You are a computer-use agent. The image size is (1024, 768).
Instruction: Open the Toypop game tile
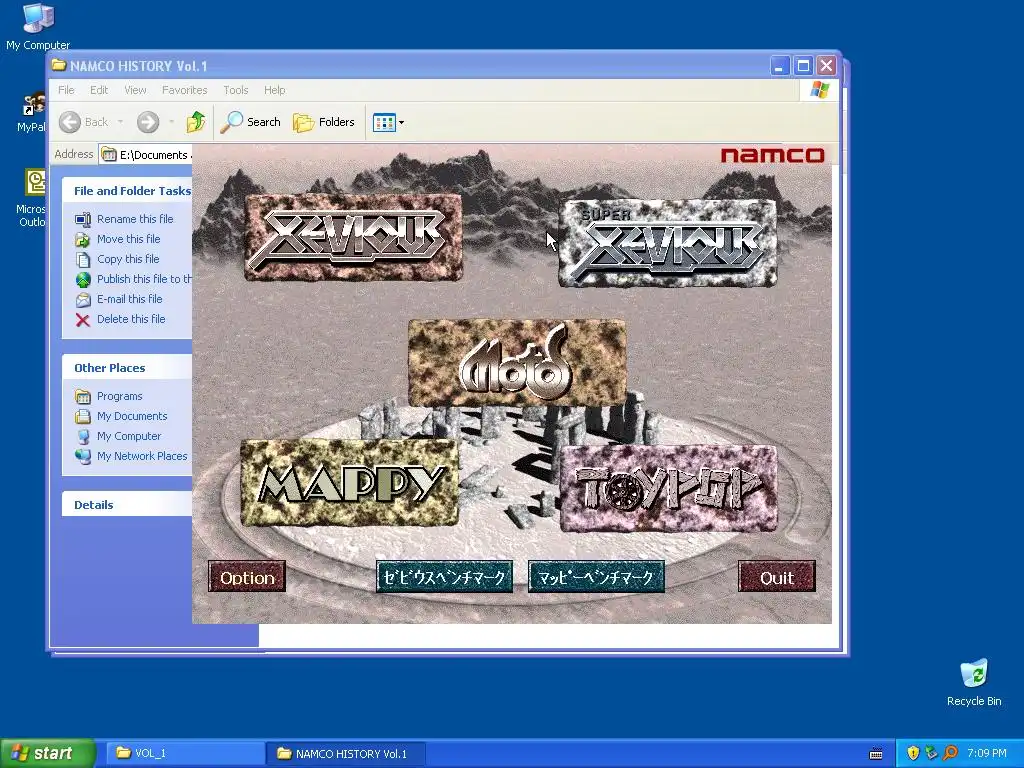point(669,489)
